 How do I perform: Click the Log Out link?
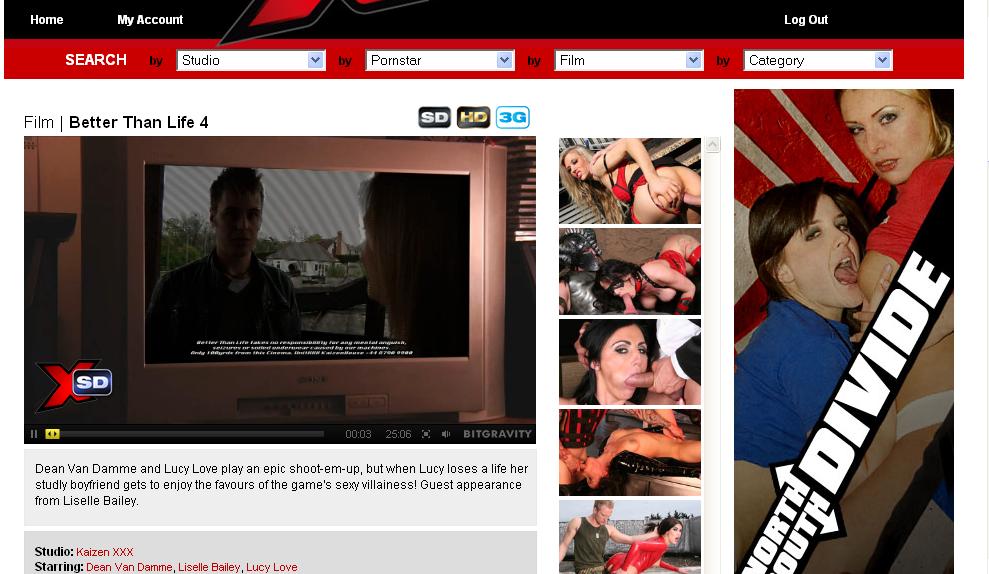click(x=805, y=20)
